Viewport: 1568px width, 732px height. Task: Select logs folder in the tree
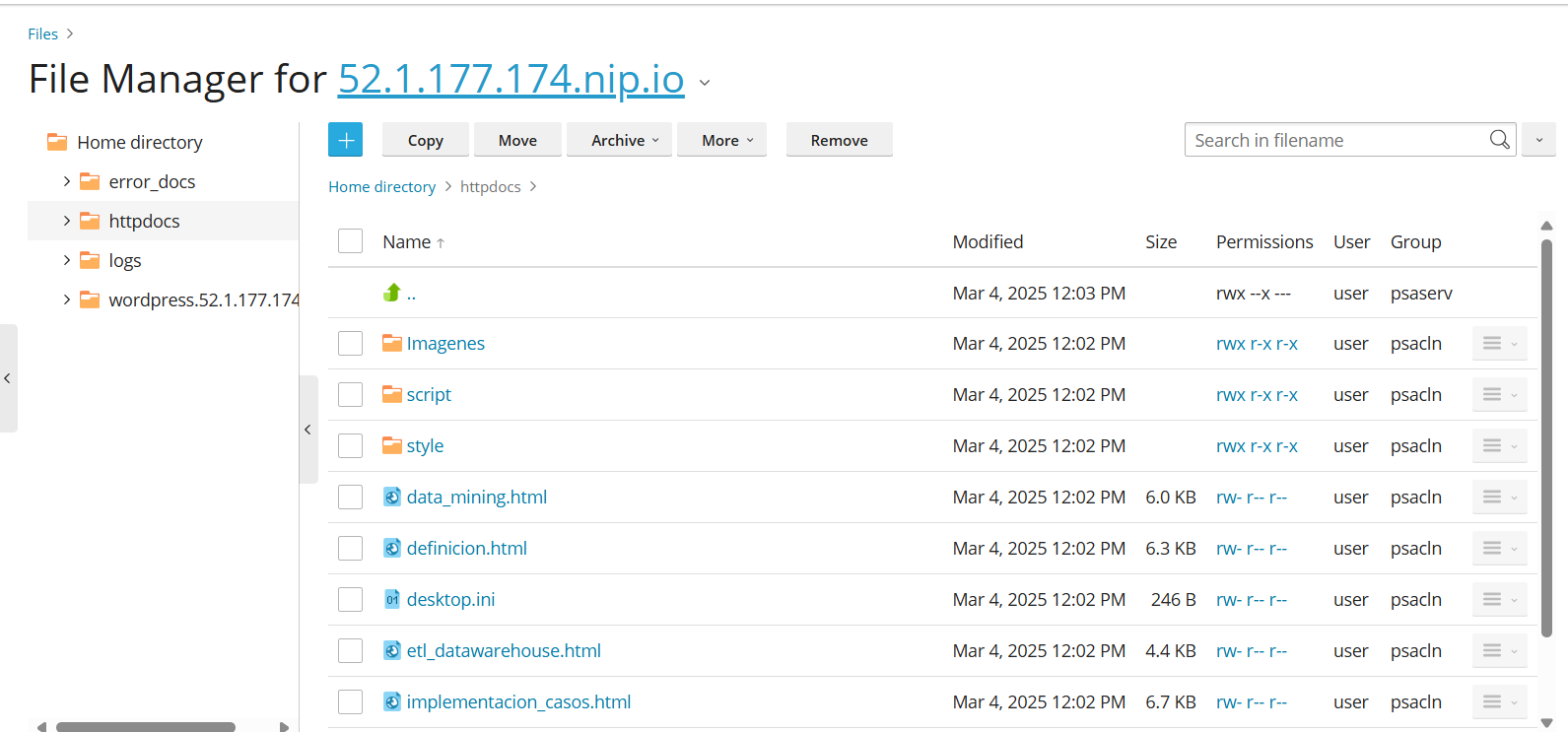[125, 260]
